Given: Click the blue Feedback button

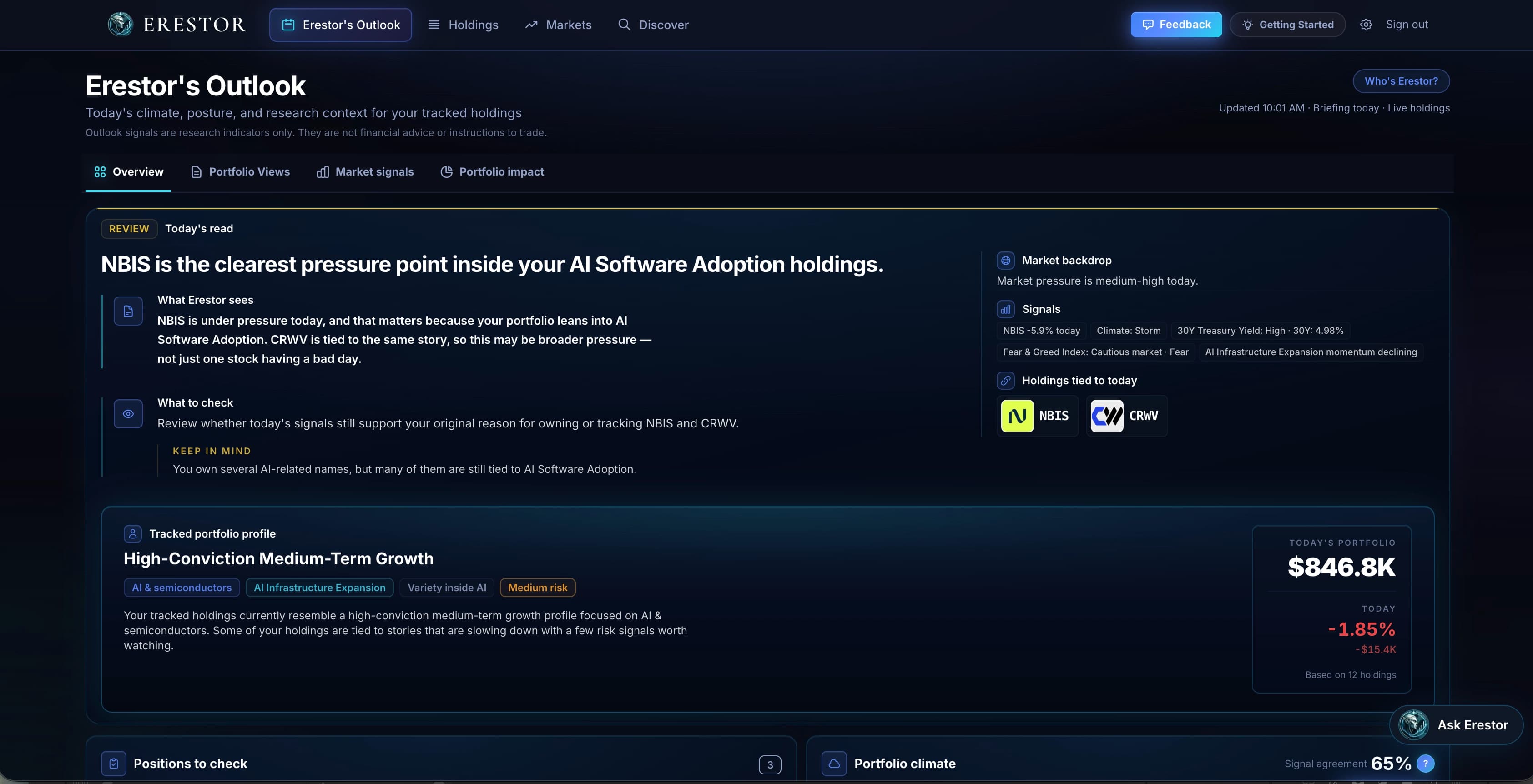Looking at the screenshot, I should [x=1176, y=25].
